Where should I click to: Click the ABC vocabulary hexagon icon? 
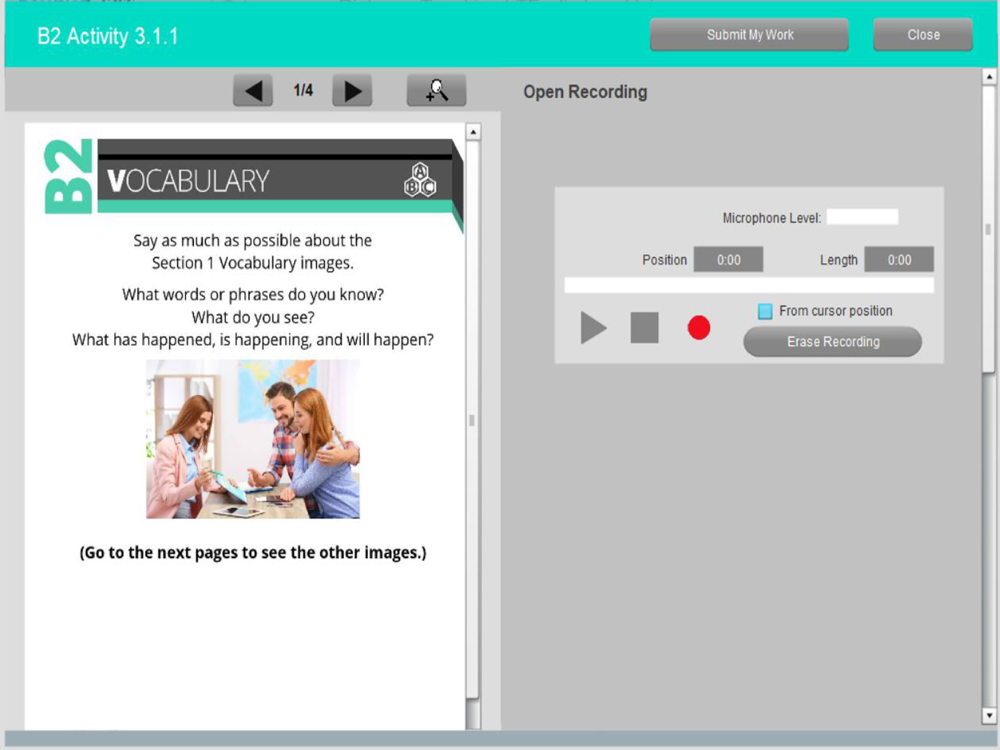(420, 180)
